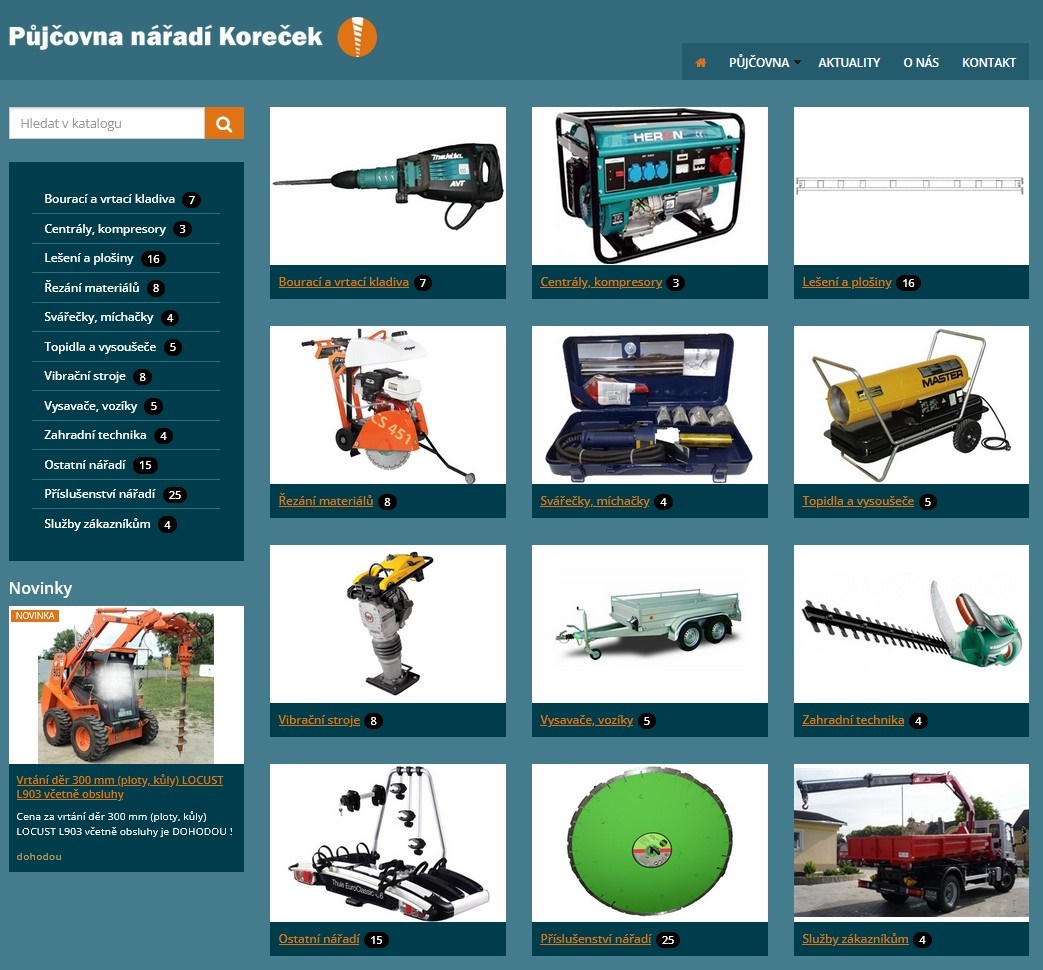The image size is (1043, 970).
Task: Select the demolition hammer product image
Action: (388, 186)
